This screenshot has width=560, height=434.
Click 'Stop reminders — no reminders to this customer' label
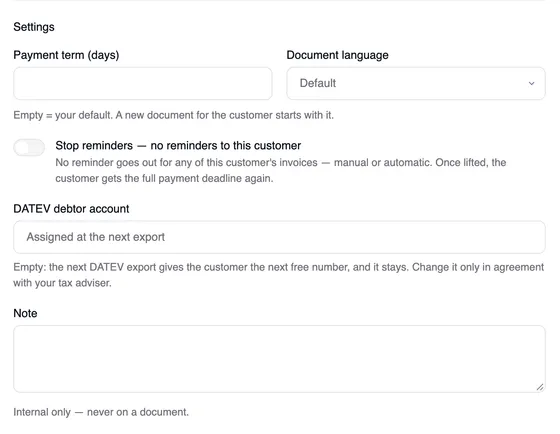coord(178,145)
